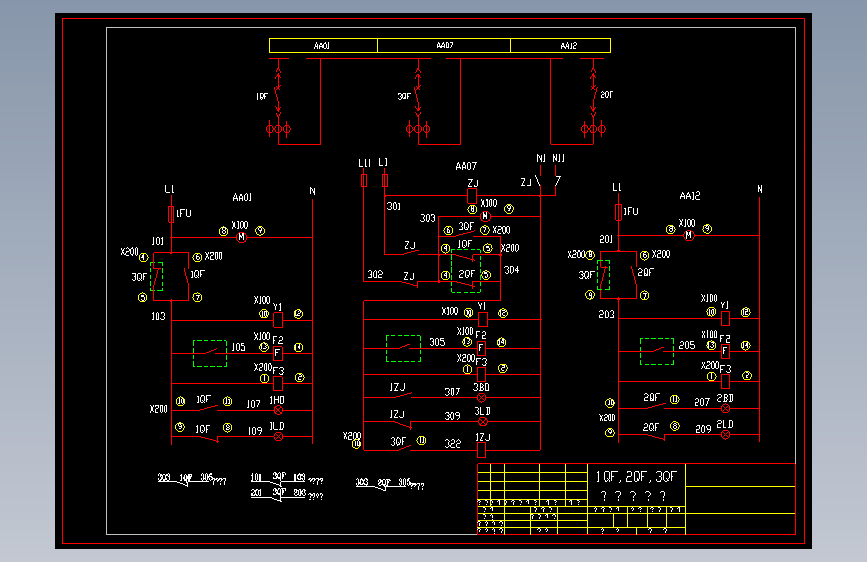Select the 3LD indicator lamp symbol
This screenshot has height=562, width=867.
483,422
